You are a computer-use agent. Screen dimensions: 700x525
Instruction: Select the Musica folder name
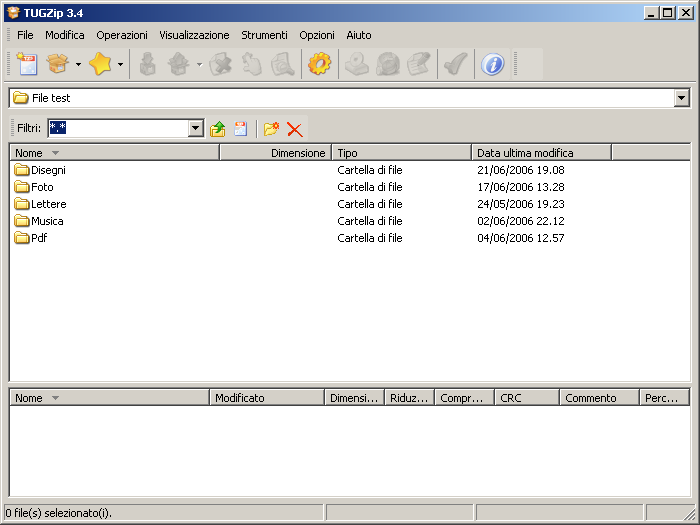tap(47, 221)
